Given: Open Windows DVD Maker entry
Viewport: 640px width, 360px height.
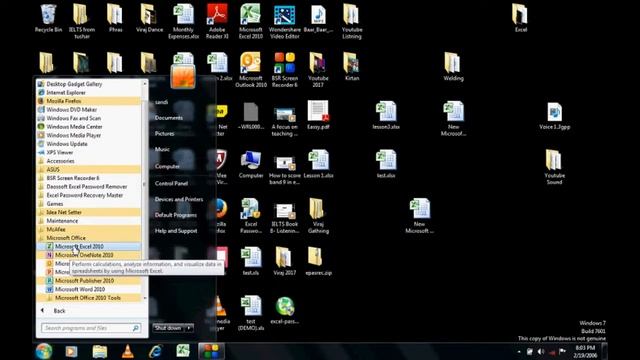Looking at the screenshot, I should 89,109.
